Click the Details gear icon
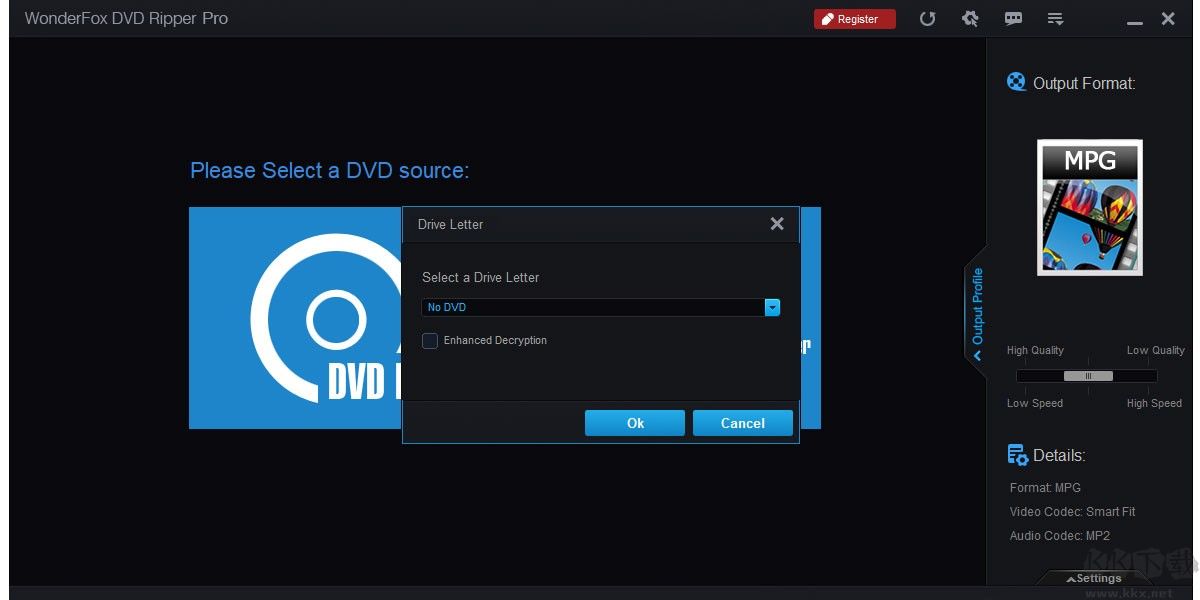Screen dimensions: 1200x600 coord(1017,455)
